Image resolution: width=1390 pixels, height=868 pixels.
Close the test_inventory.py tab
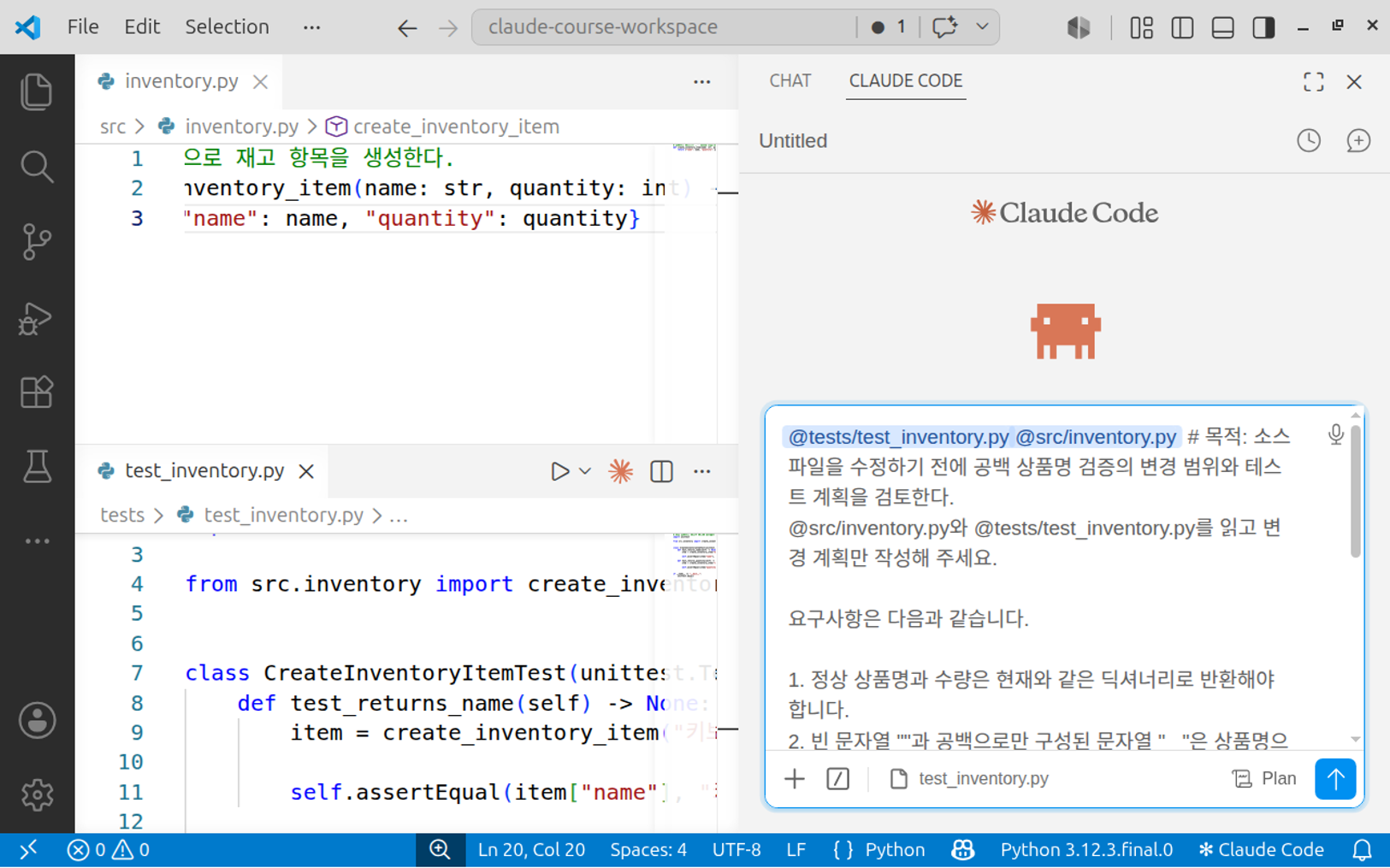coord(306,471)
